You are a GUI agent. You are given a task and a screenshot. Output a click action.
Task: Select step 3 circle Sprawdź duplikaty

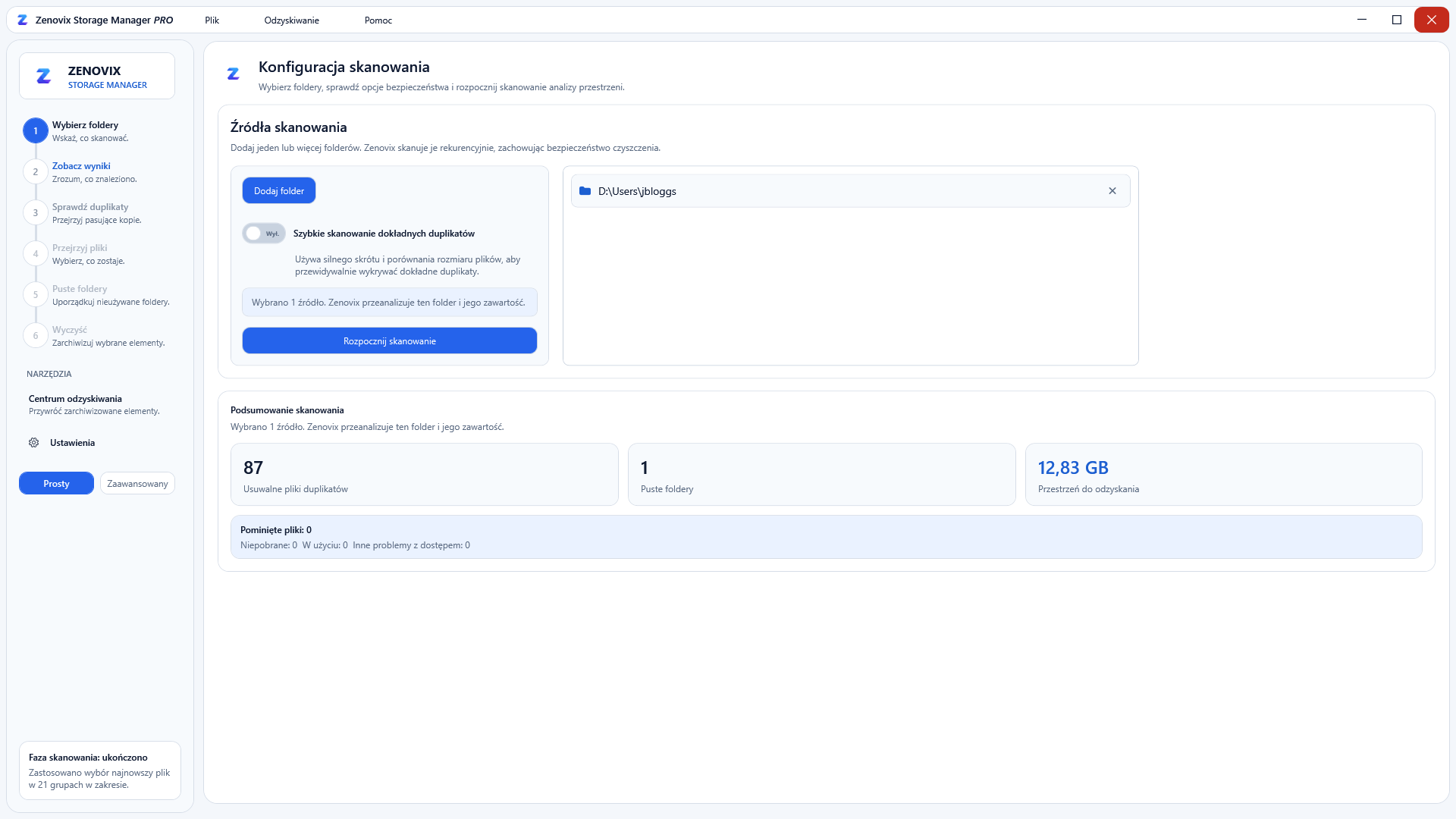(36, 213)
